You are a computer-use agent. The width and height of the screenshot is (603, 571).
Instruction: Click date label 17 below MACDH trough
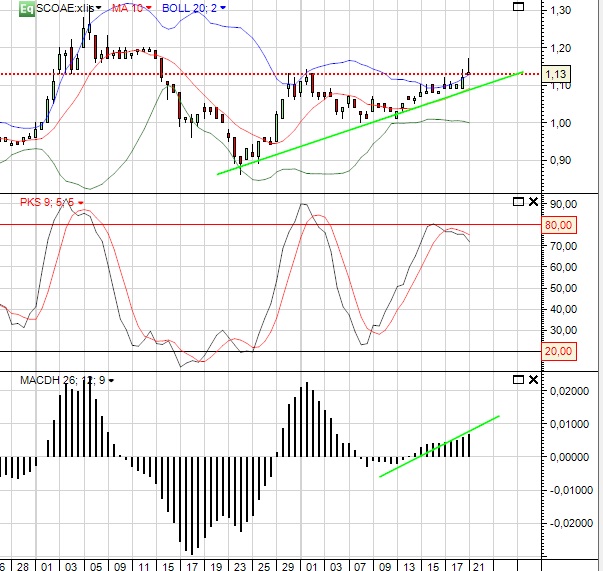pyautogui.click(x=192, y=566)
